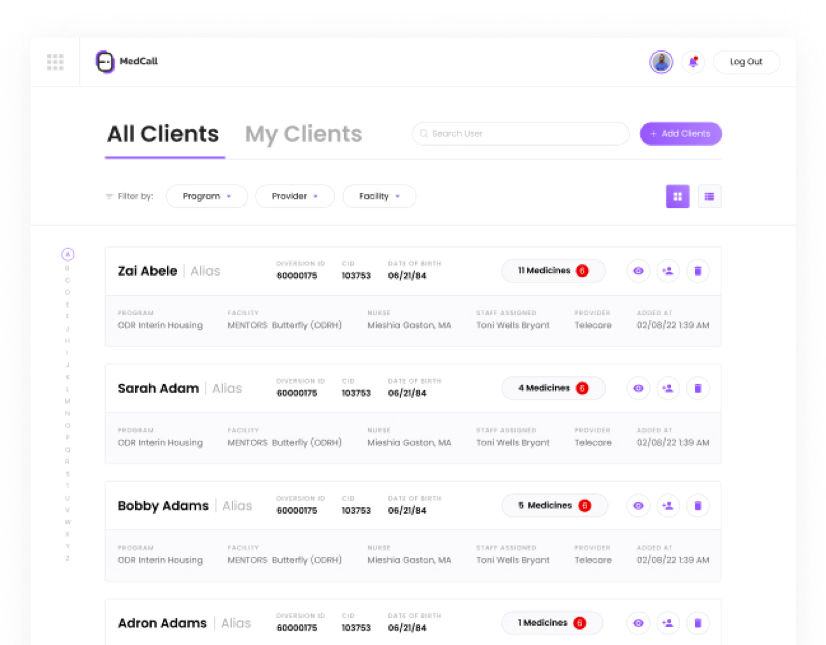This screenshot has width=826, height=645.
Task: Delete Zai Abele using trash icon
Action: [698, 271]
